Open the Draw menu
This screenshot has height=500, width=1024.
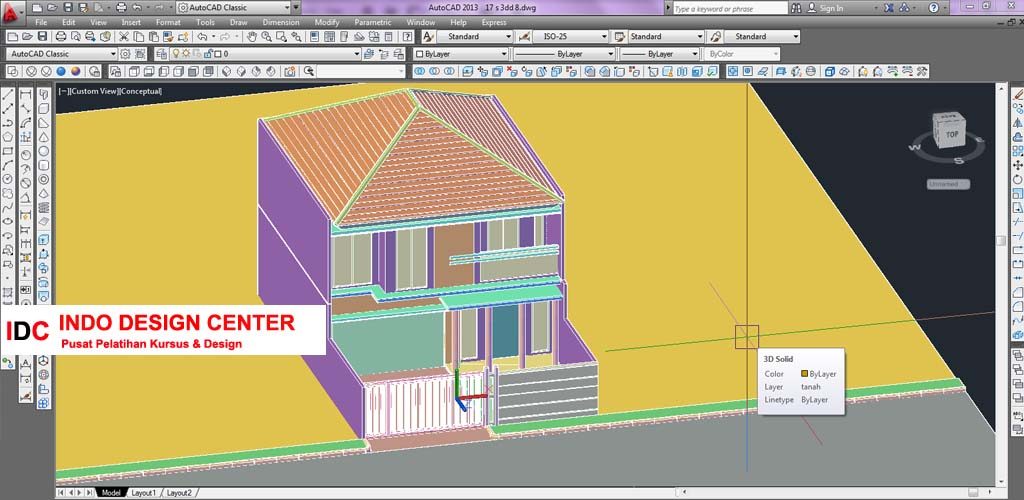click(x=238, y=22)
